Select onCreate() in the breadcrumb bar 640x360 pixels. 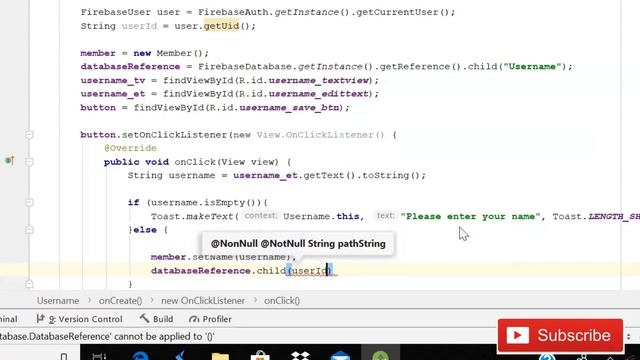point(120,301)
